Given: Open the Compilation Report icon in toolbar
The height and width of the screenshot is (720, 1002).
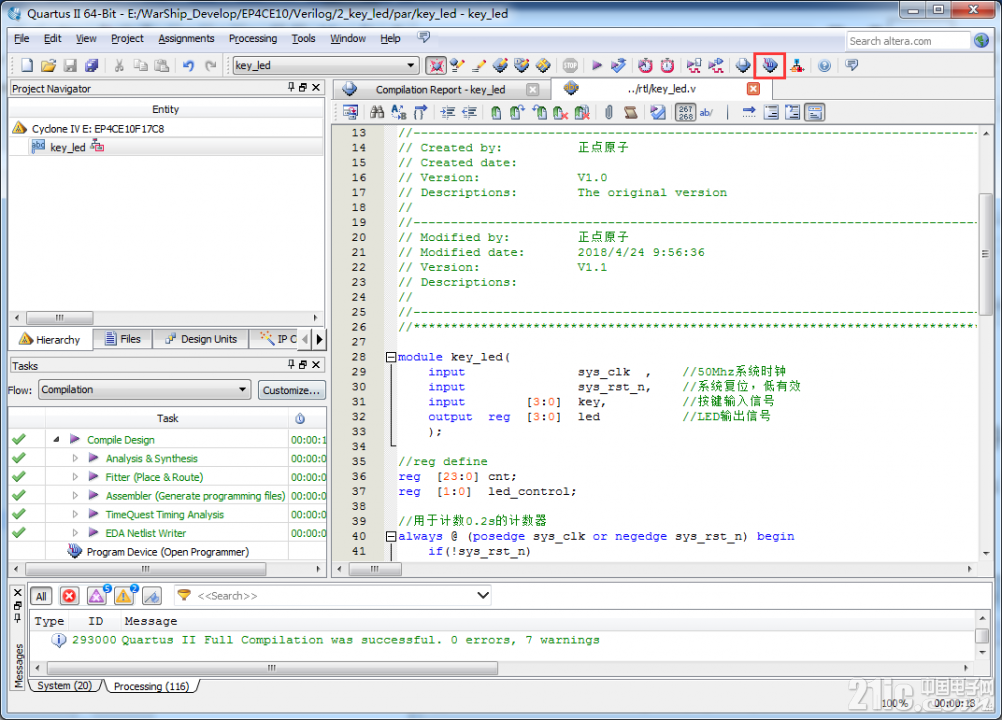Looking at the screenshot, I should [743, 65].
